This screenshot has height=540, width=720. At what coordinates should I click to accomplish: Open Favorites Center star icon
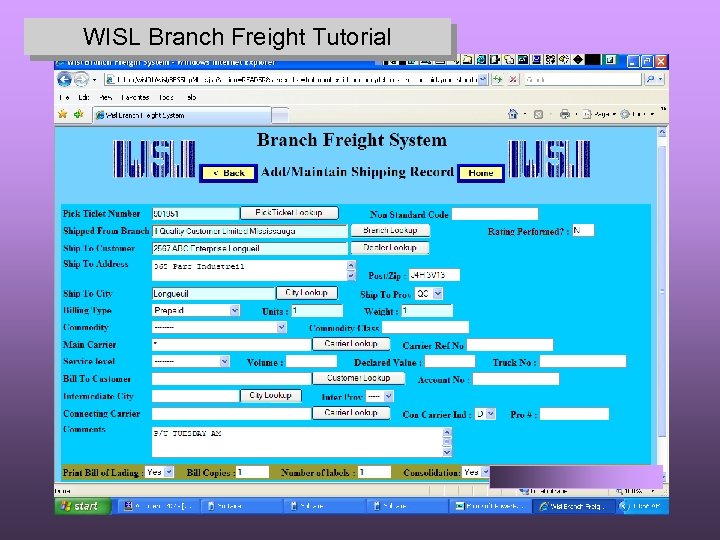click(x=63, y=114)
